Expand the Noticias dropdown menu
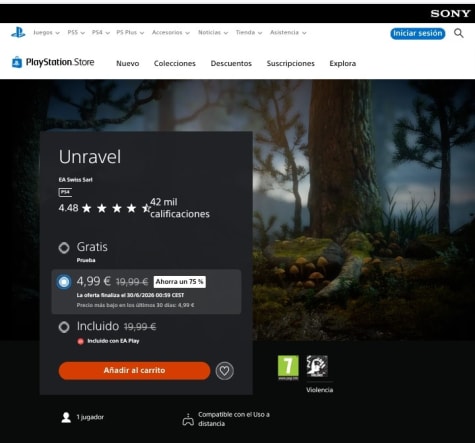 (x=213, y=33)
